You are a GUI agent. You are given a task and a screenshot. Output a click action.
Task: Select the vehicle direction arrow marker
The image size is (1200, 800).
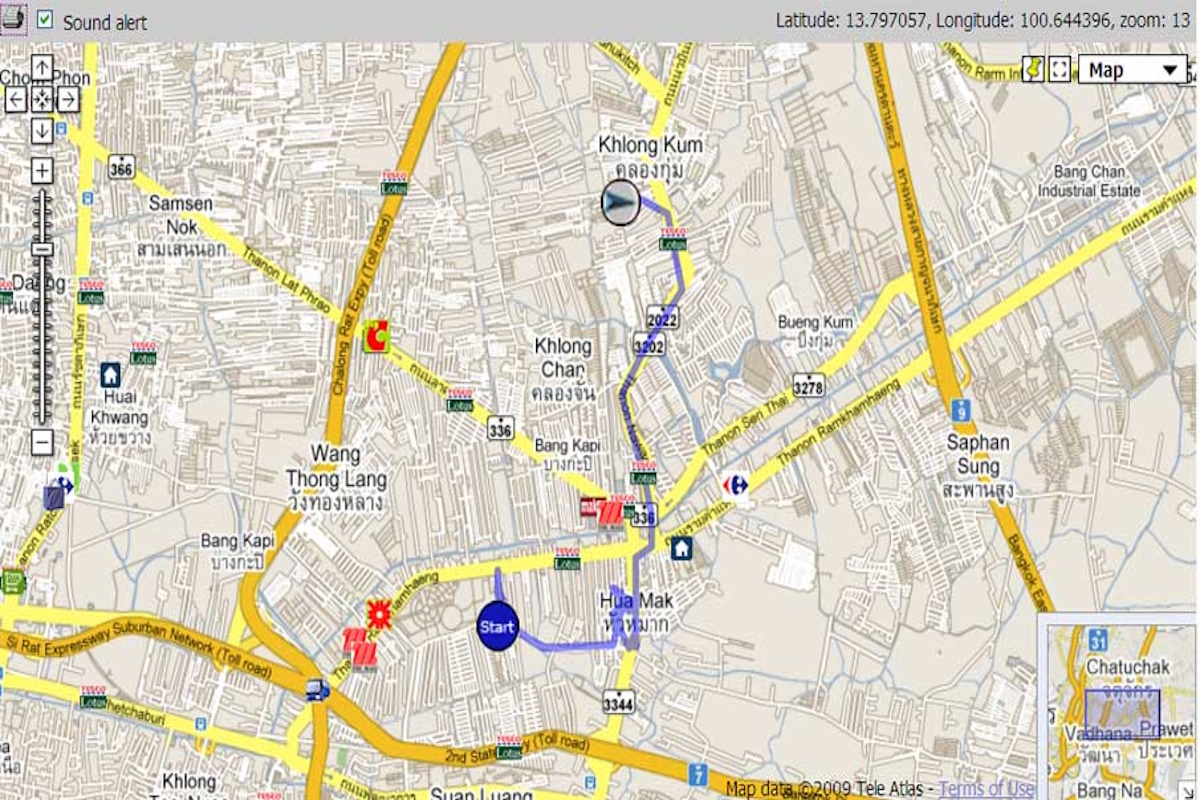621,203
